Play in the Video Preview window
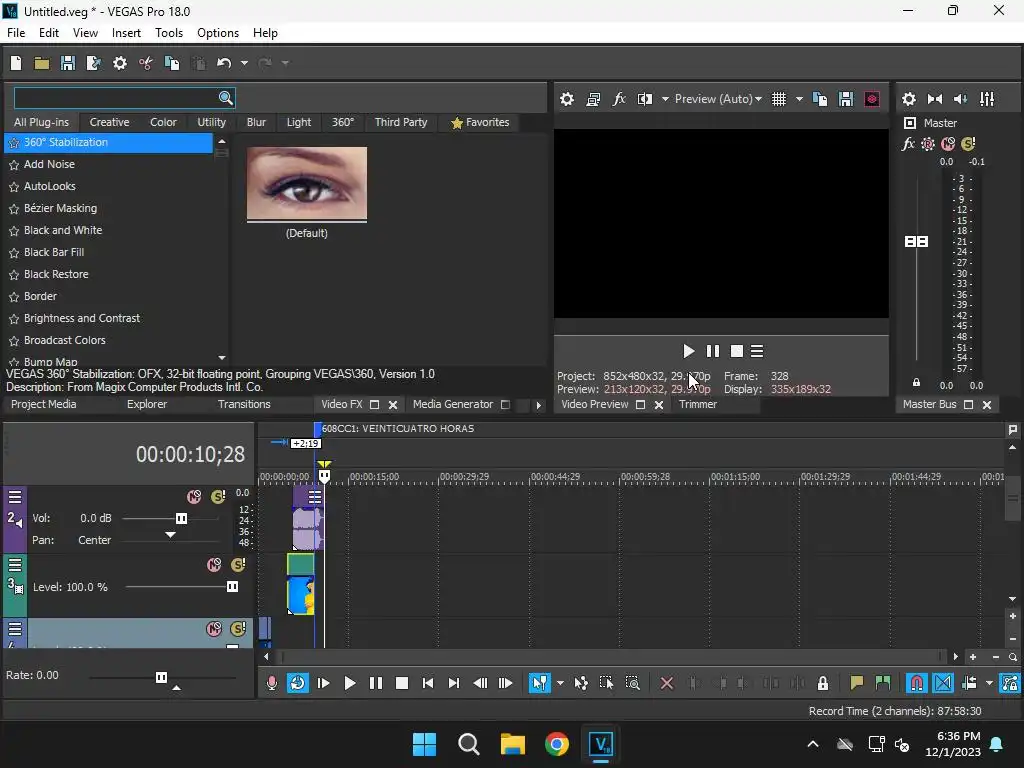The height and width of the screenshot is (768, 1024). point(688,351)
